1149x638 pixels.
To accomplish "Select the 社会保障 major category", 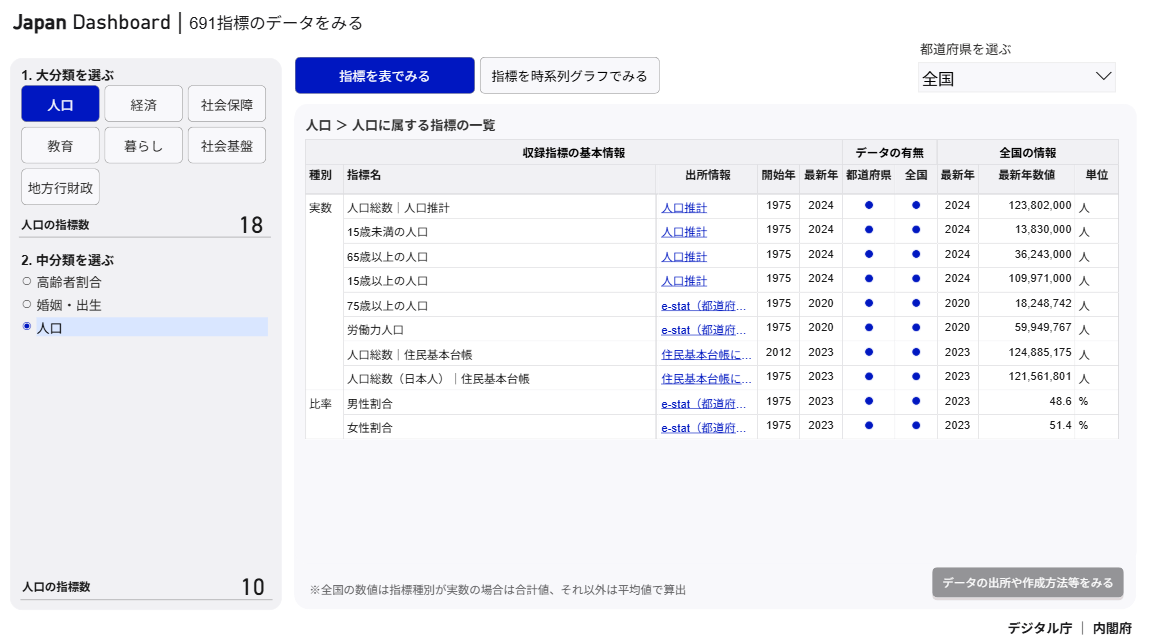I will pyautogui.click(x=225, y=103).
